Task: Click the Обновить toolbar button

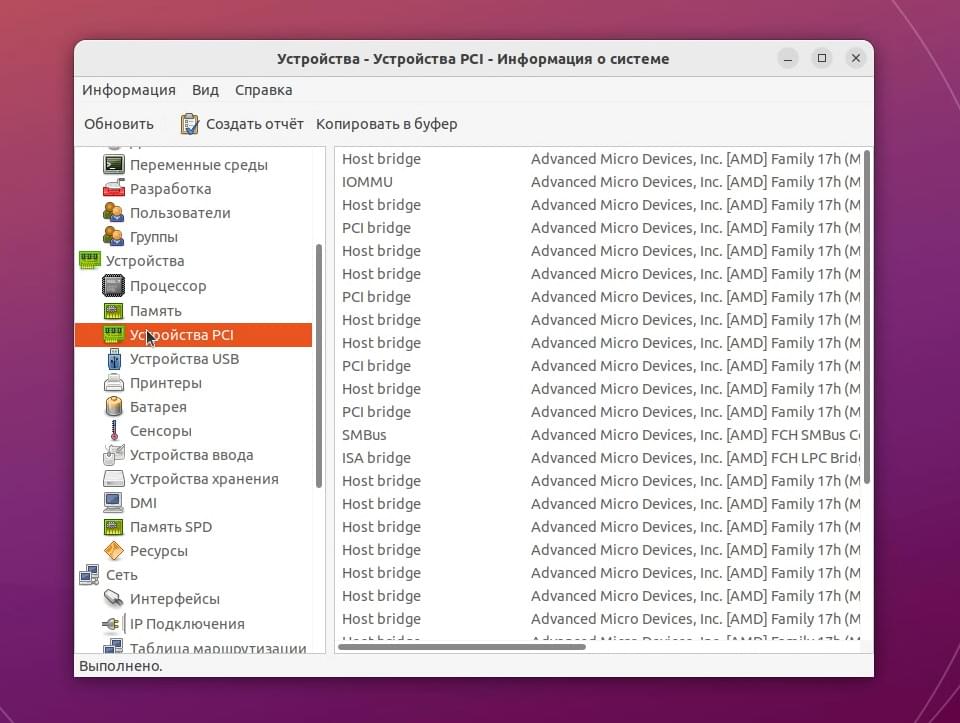Action: click(x=119, y=124)
